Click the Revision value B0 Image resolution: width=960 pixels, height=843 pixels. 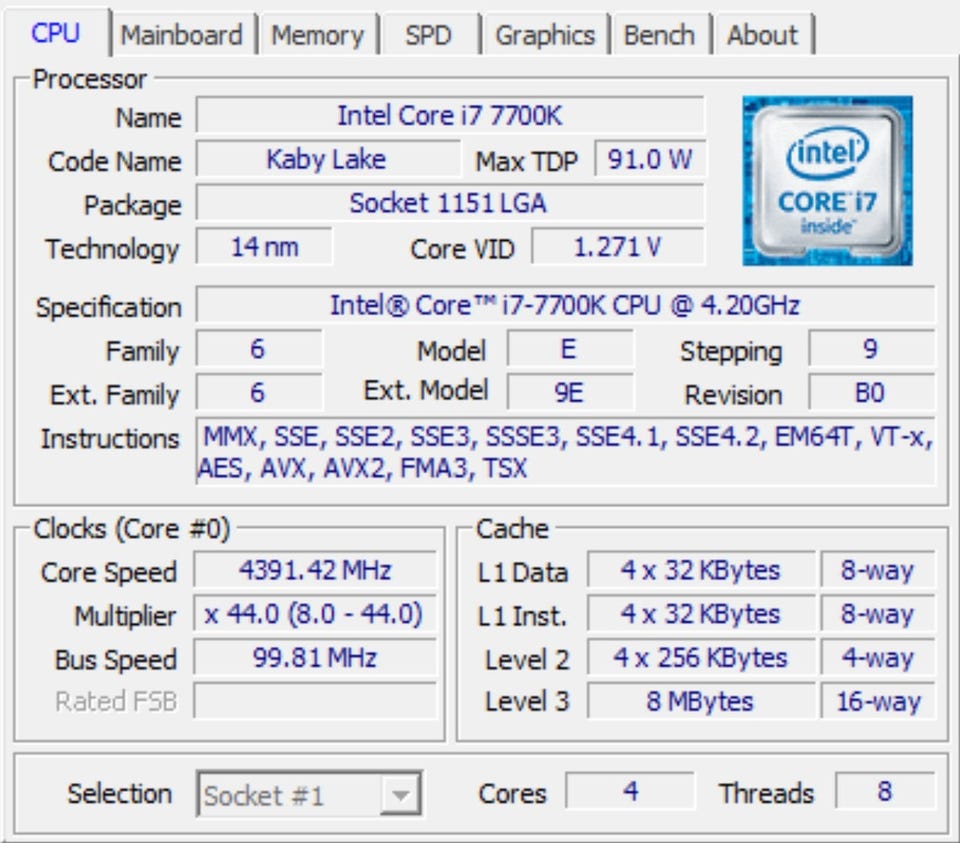click(871, 392)
